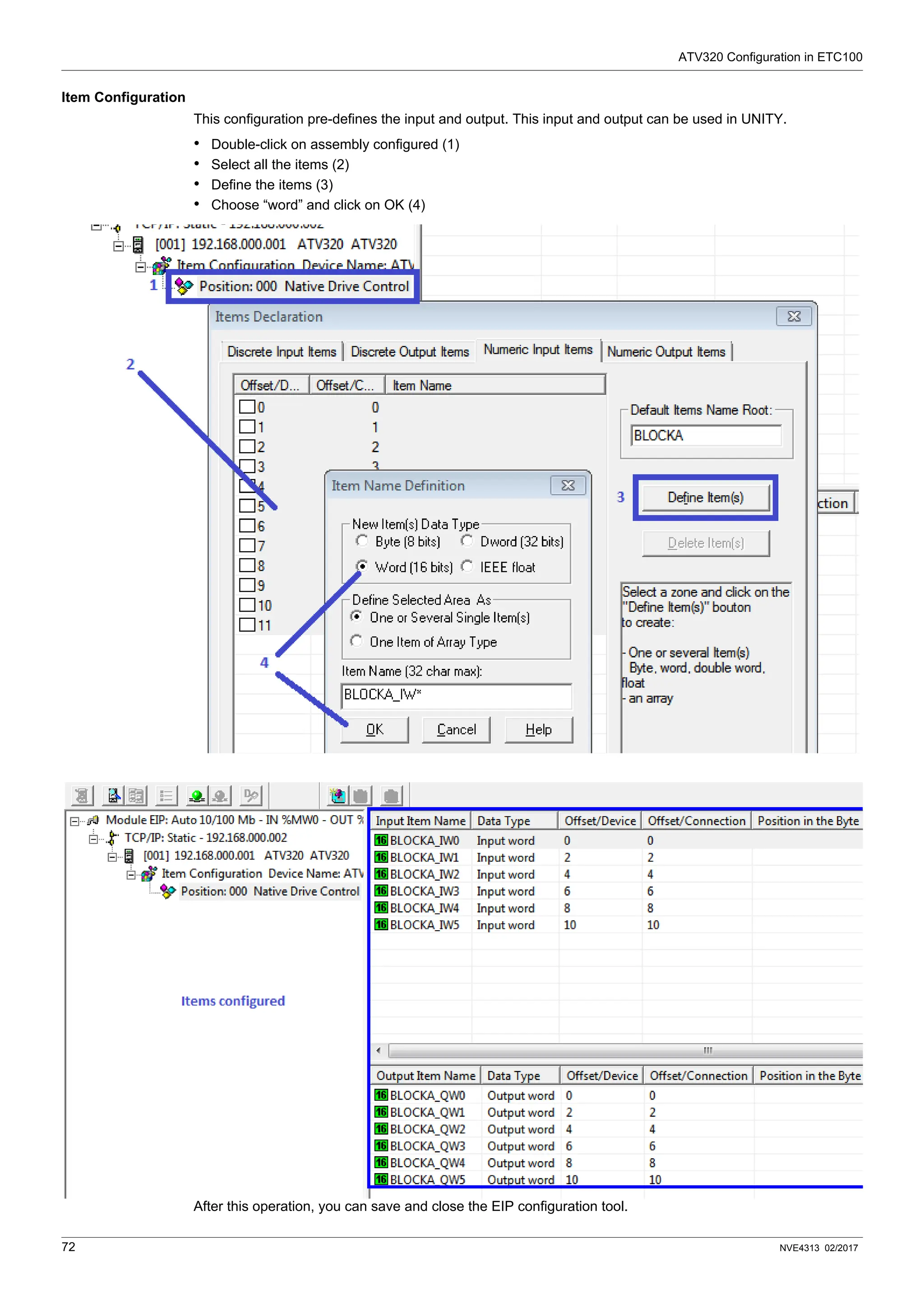924x1308 pixels.
Task: Click the device search magnifier toolbar icon
Action: coord(114,795)
